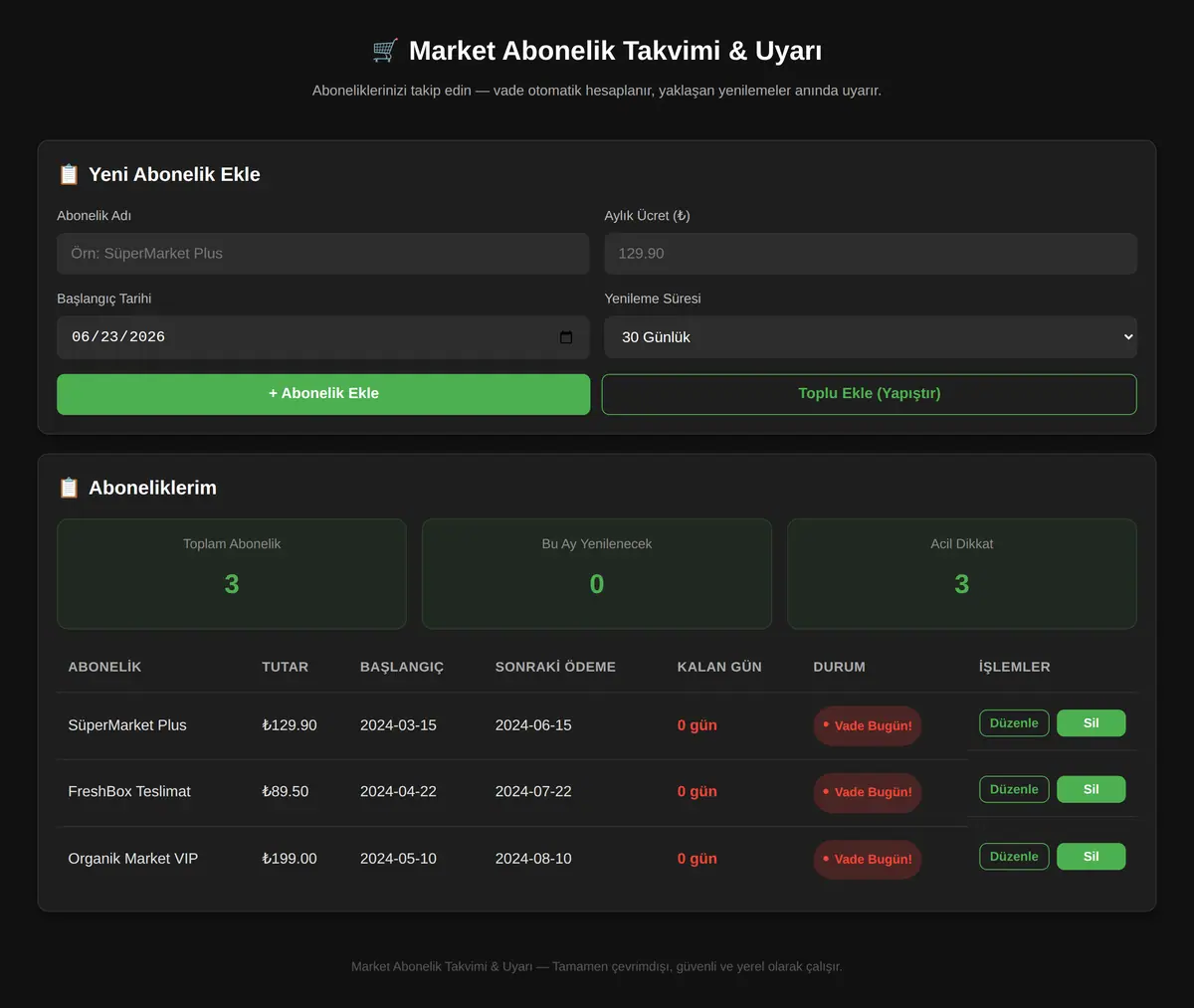The height and width of the screenshot is (1008, 1194).
Task: Select the Bu Ay Yenilenecek stat card
Action: click(x=597, y=574)
